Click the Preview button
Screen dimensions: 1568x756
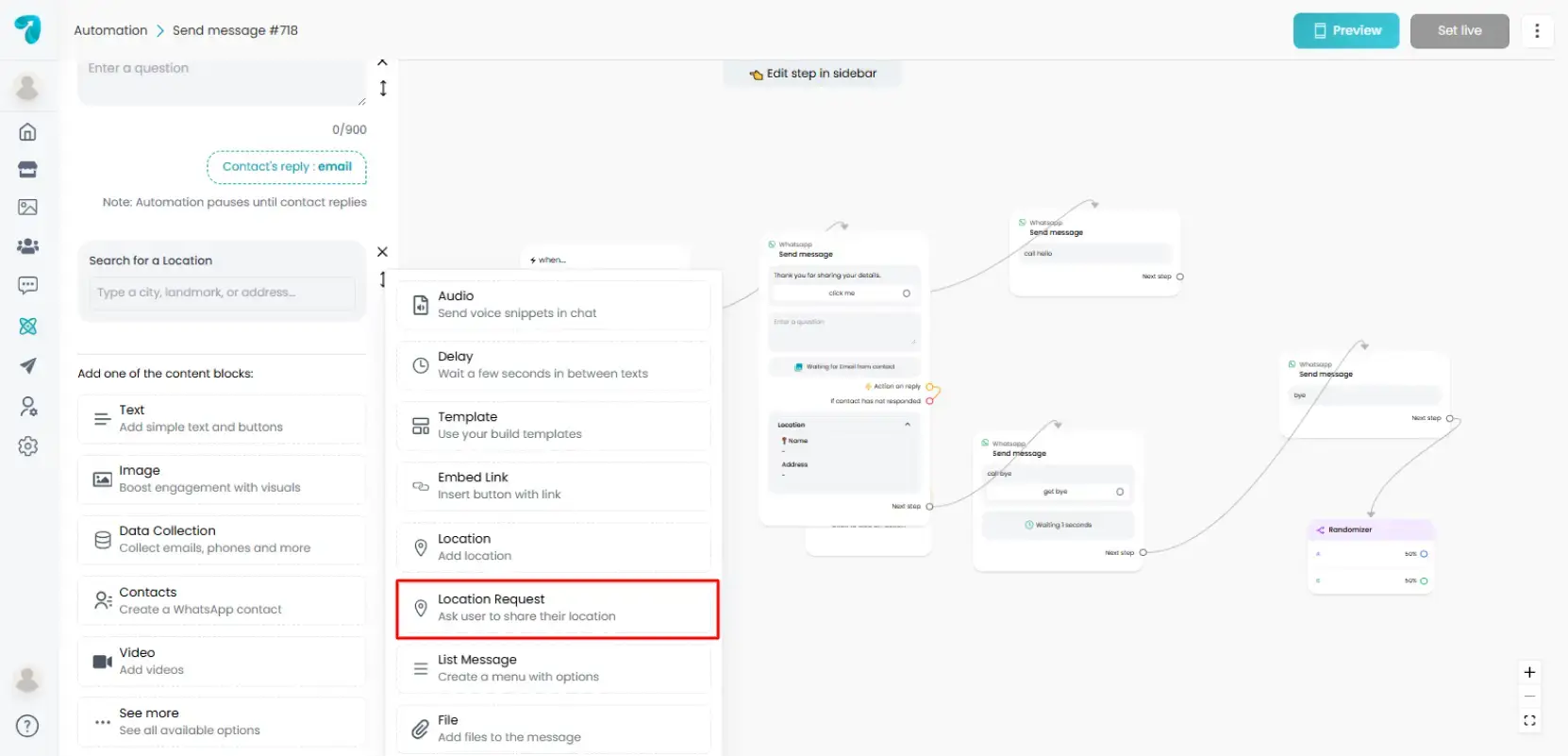pos(1345,31)
